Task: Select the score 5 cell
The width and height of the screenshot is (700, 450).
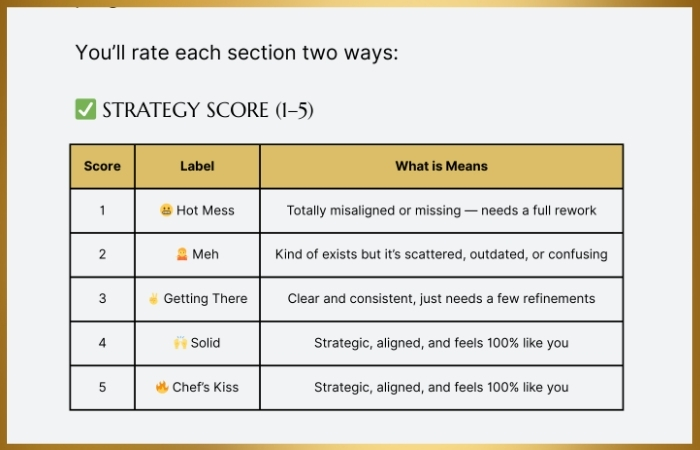Action: pyautogui.click(x=102, y=387)
